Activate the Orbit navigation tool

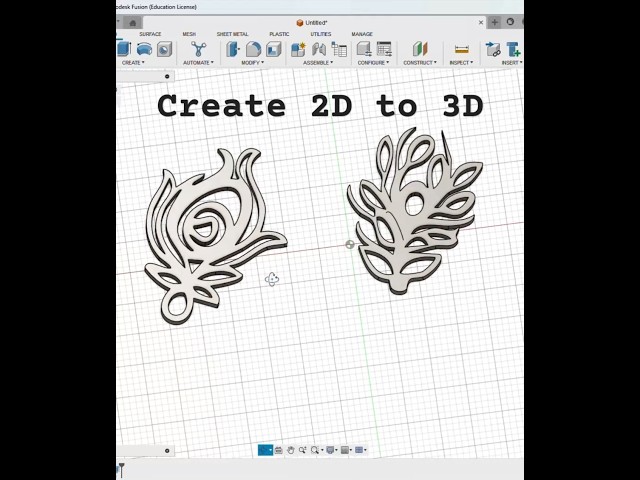click(x=264, y=450)
